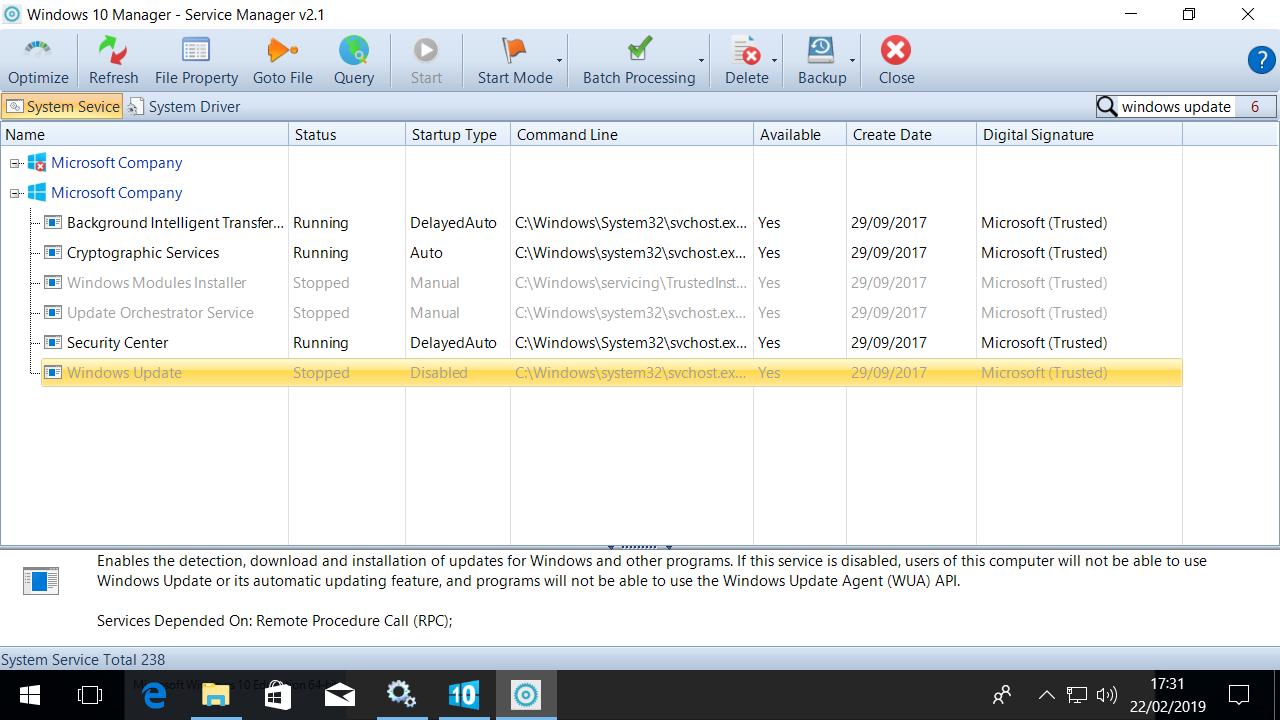Click the icon next to Windows Modules Installer
The image size is (1280, 720).
coord(53,283)
